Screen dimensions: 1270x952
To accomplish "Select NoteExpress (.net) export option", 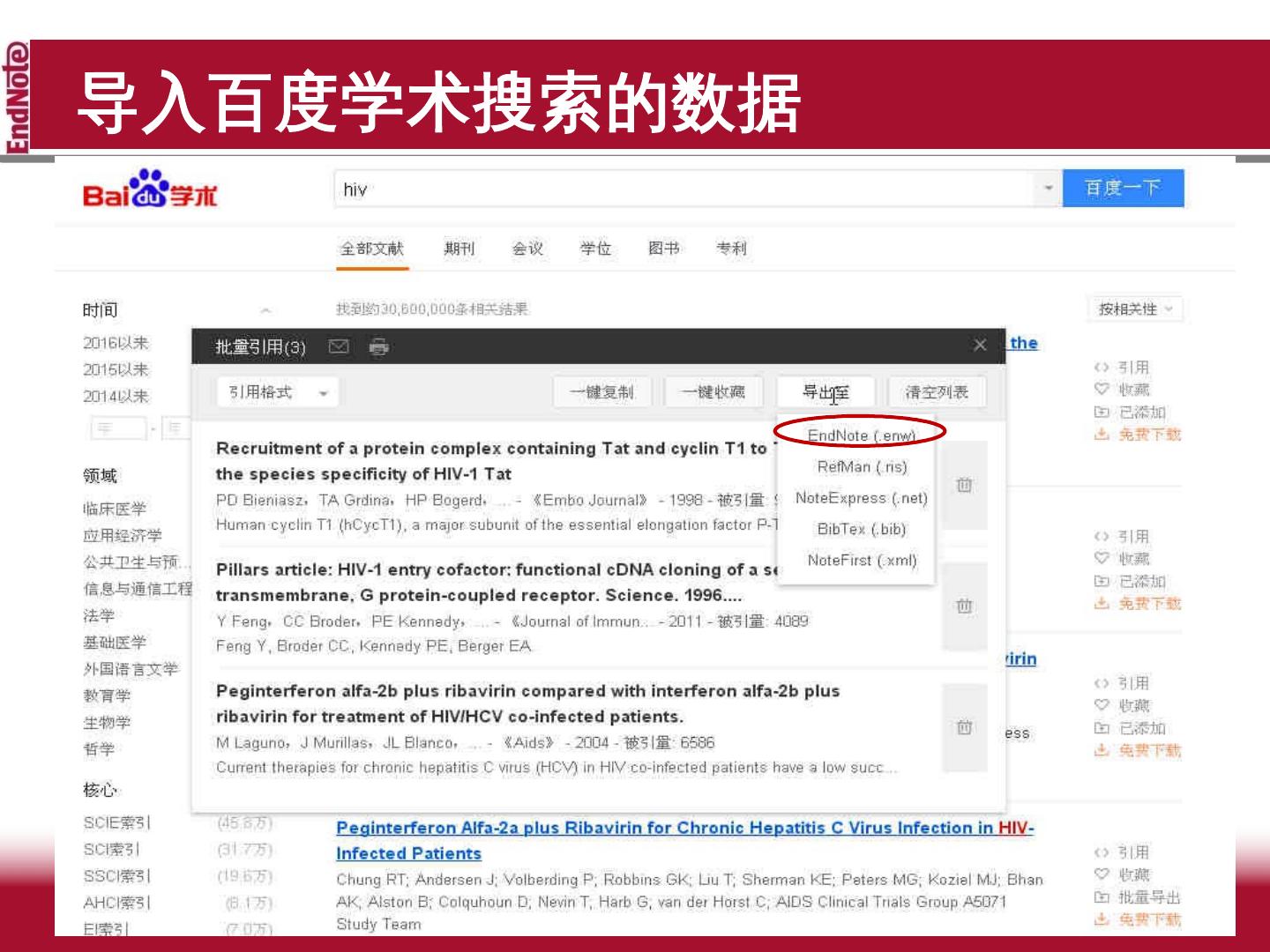I will [x=862, y=498].
